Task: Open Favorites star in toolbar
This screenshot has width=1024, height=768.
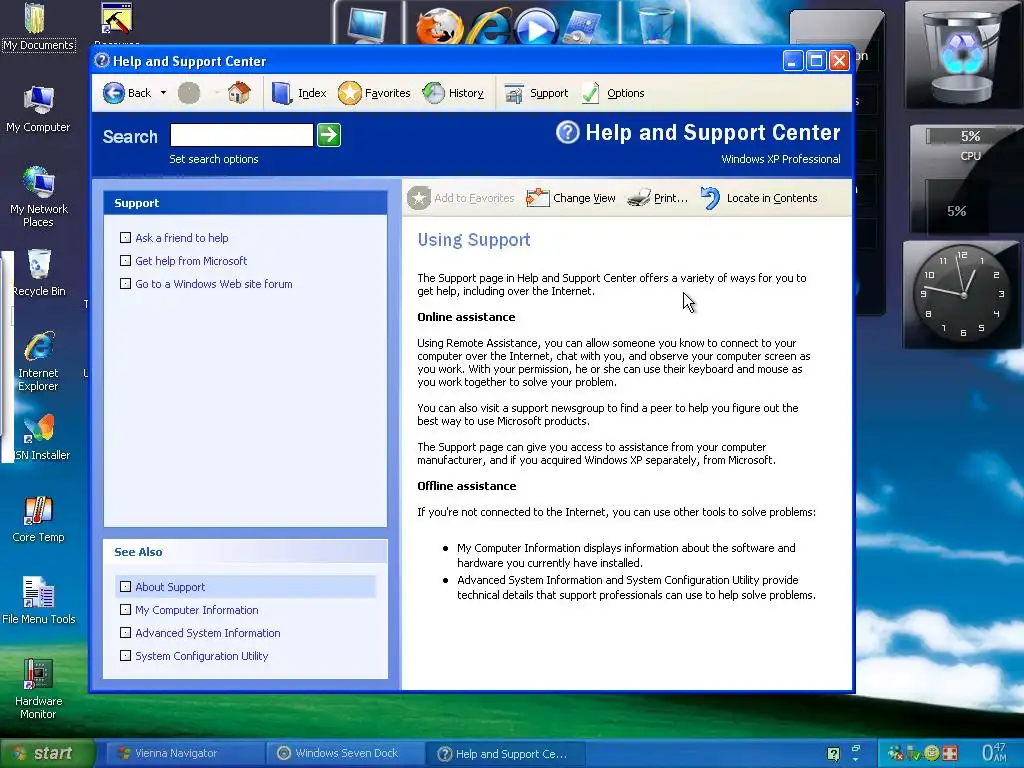Action: (349, 93)
